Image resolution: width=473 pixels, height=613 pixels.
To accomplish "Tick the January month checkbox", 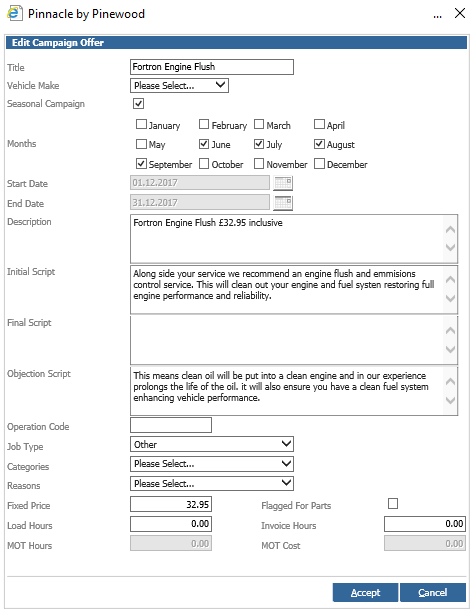I will click(x=141, y=124).
